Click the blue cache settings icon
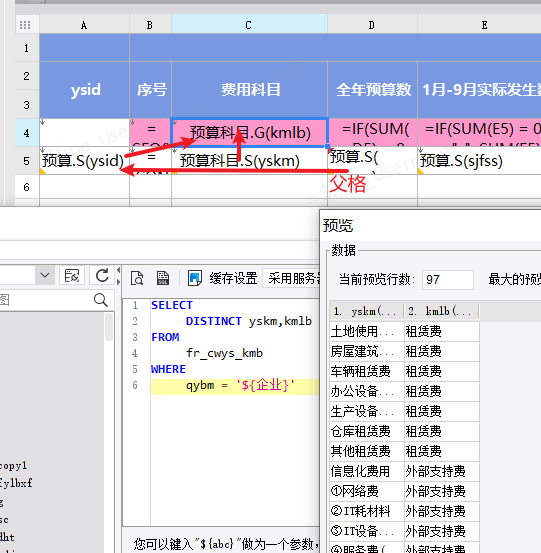This screenshot has width=541, height=553. pyautogui.click(x=194, y=278)
